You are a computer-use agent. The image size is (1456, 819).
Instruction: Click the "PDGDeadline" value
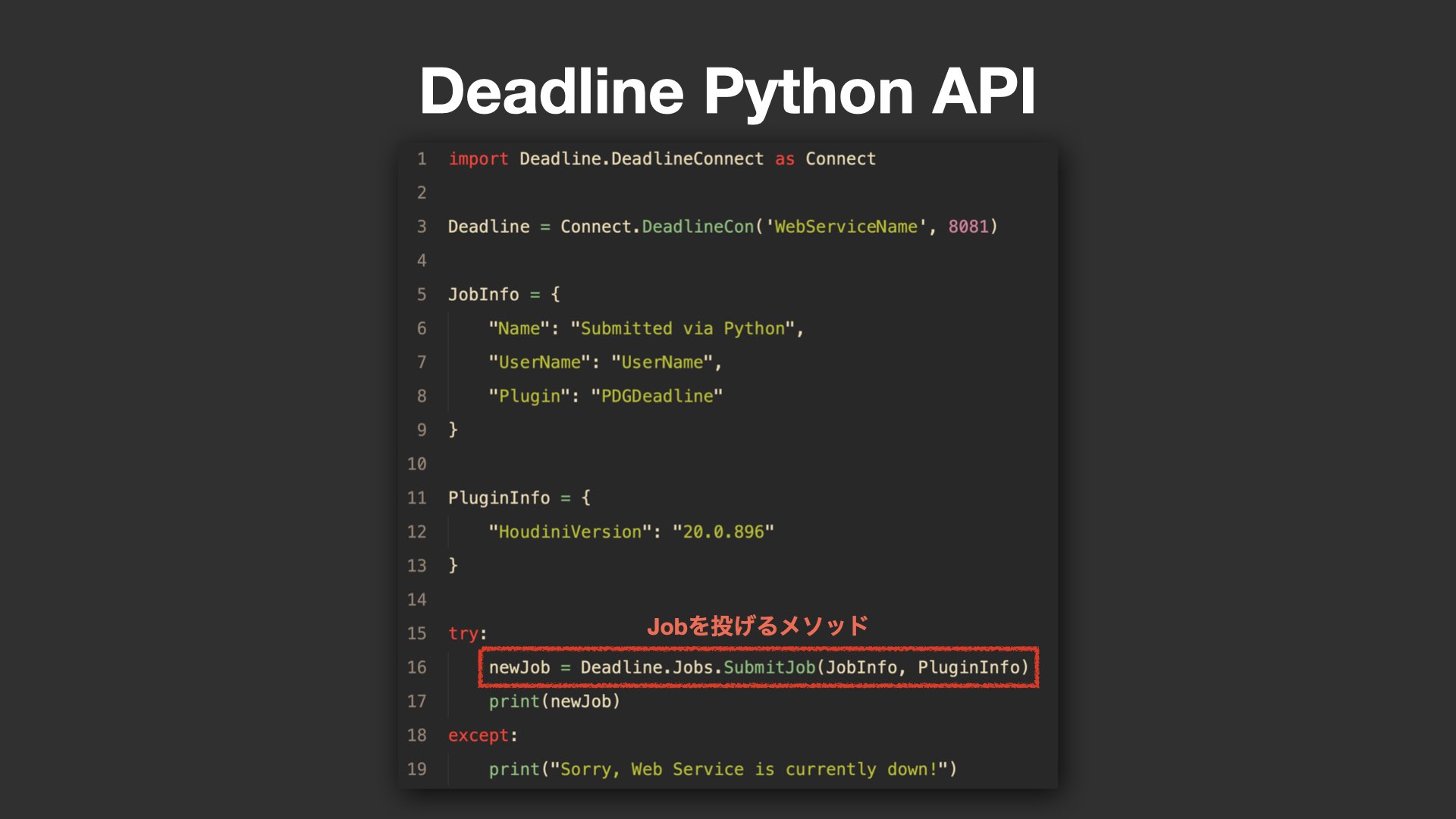tap(657, 396)
